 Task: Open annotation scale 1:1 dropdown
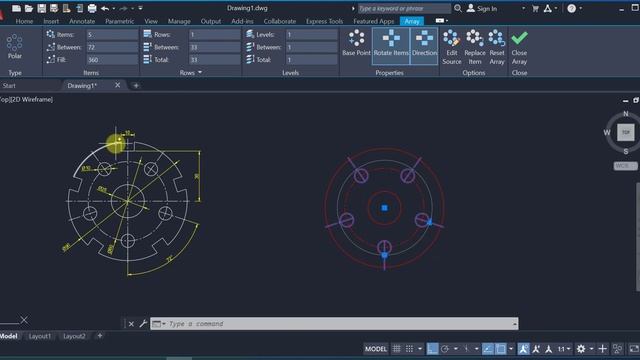[x=564, y=349]
